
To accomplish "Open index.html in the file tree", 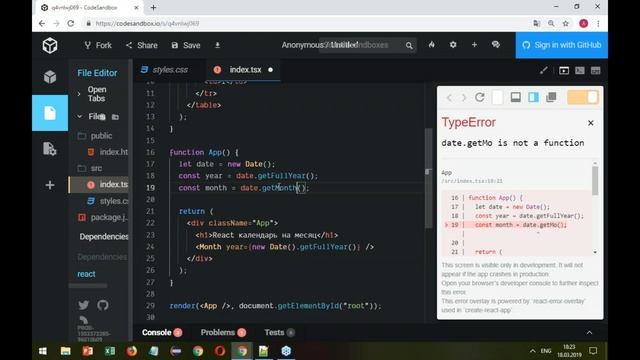I will point(108,152).
